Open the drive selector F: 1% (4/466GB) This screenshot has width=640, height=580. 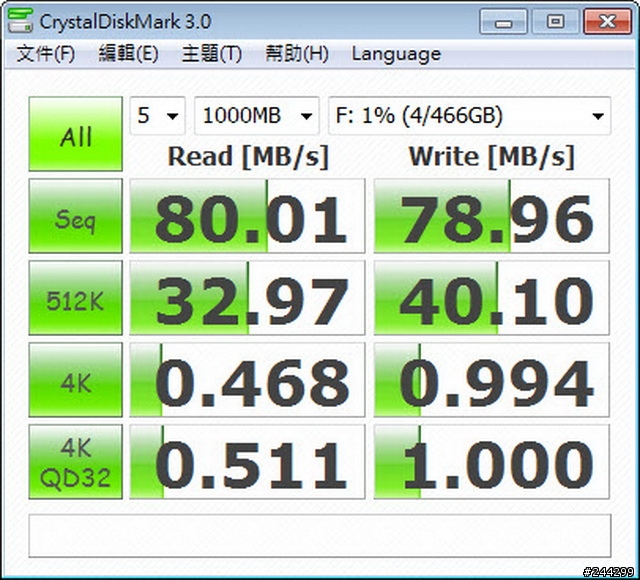[469, 116]
